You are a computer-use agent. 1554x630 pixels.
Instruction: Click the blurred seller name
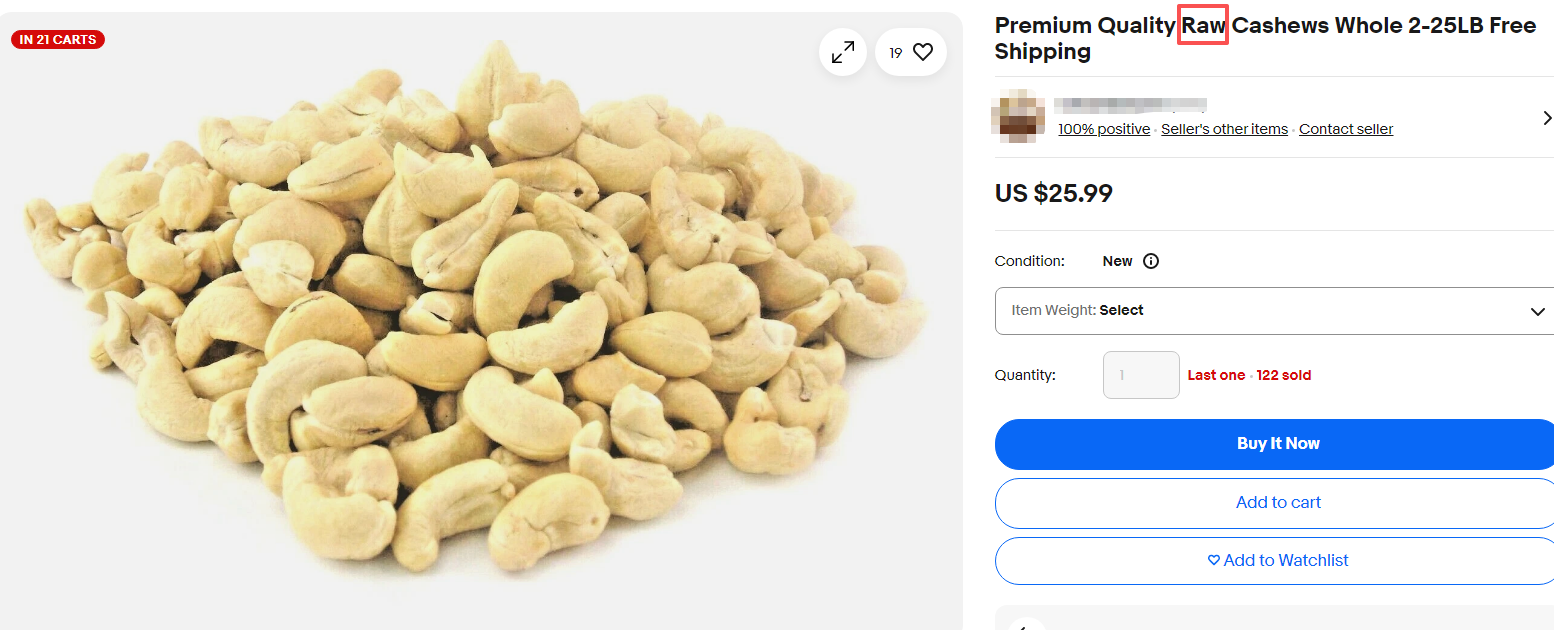(x=1131, y=104)
